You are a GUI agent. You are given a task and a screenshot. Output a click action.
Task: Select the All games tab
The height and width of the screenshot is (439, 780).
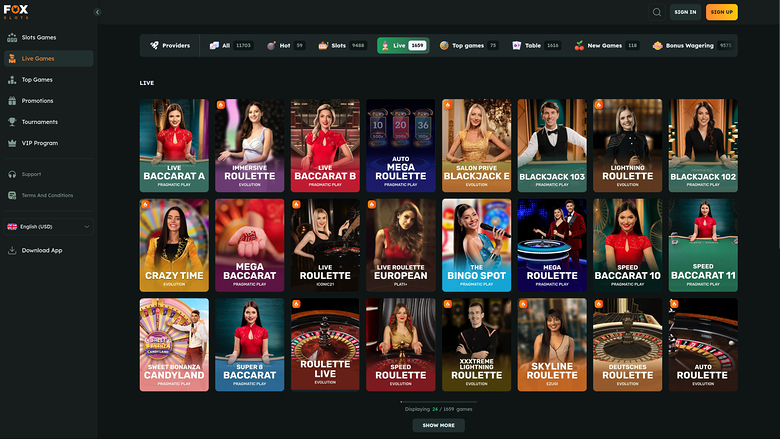coord(231,45)
